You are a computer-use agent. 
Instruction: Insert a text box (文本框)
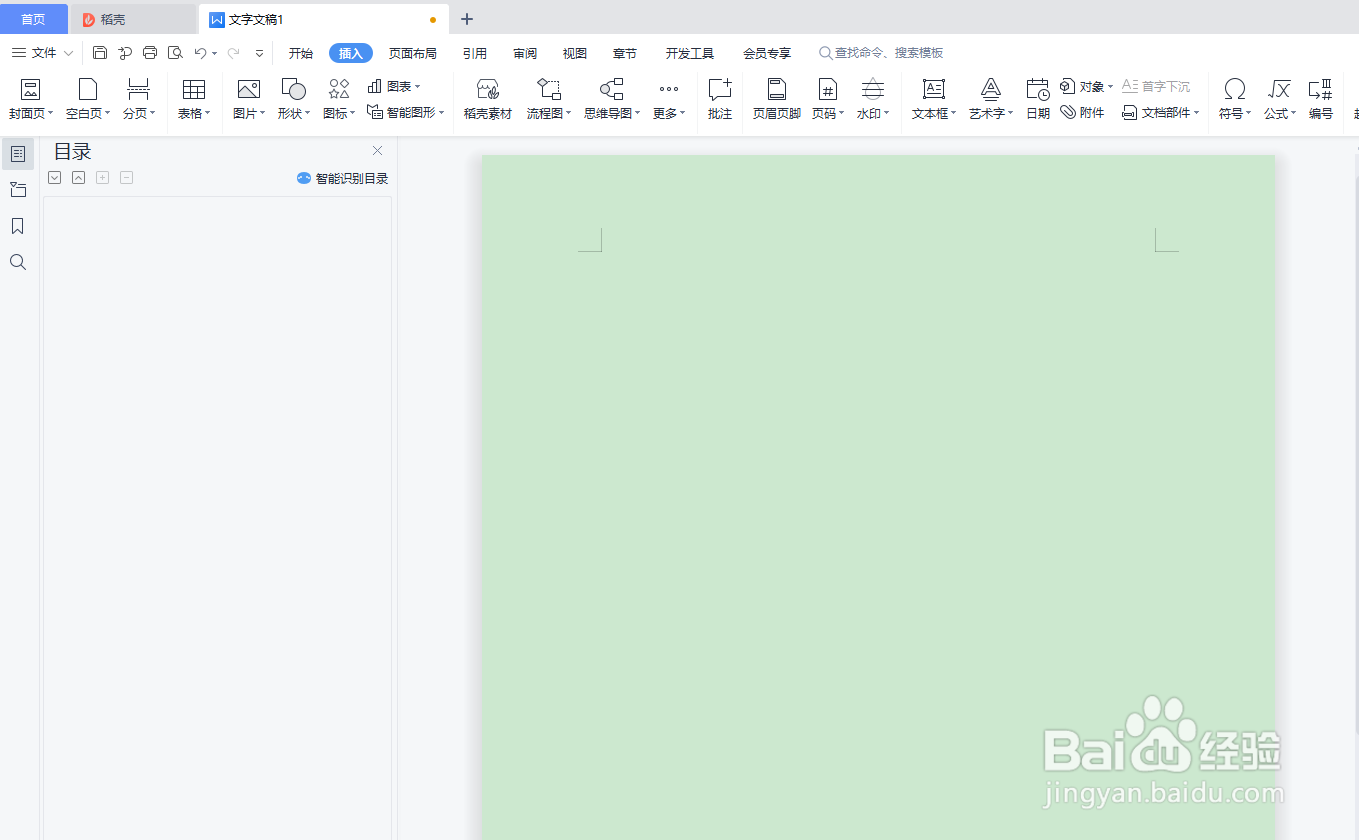[x=934, y=99]
